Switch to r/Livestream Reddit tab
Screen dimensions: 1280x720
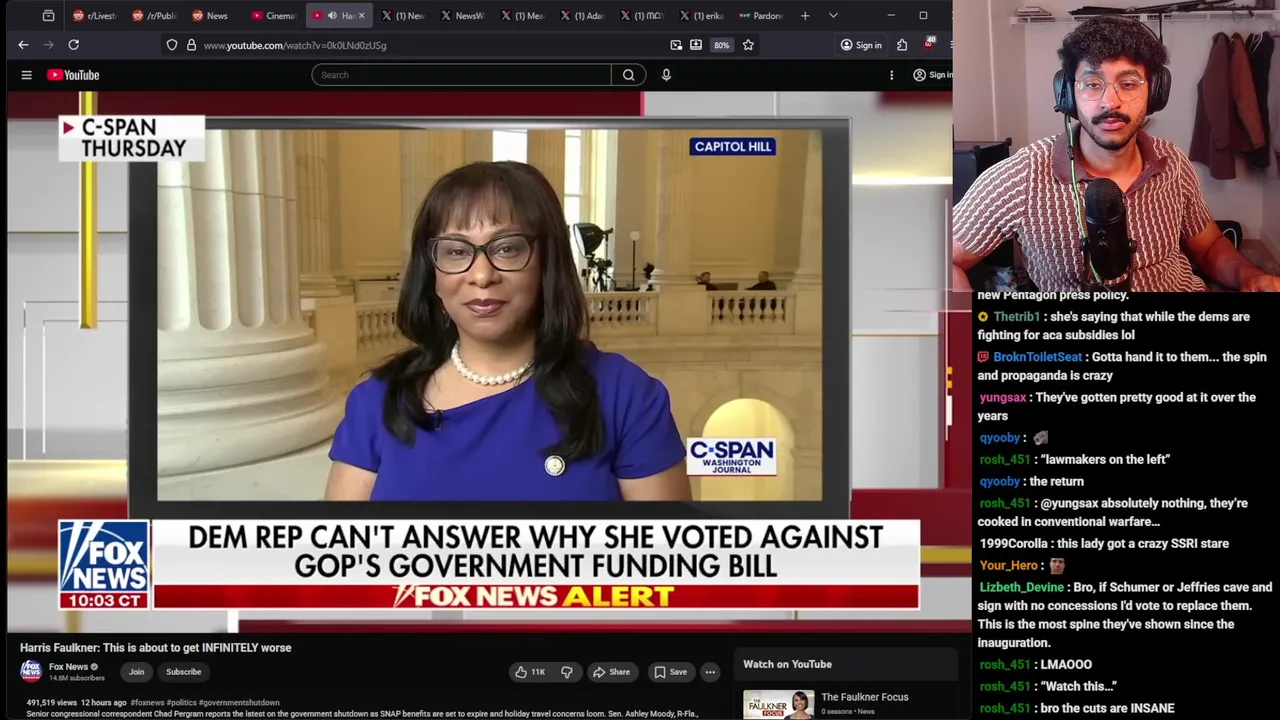pos(93,16)
